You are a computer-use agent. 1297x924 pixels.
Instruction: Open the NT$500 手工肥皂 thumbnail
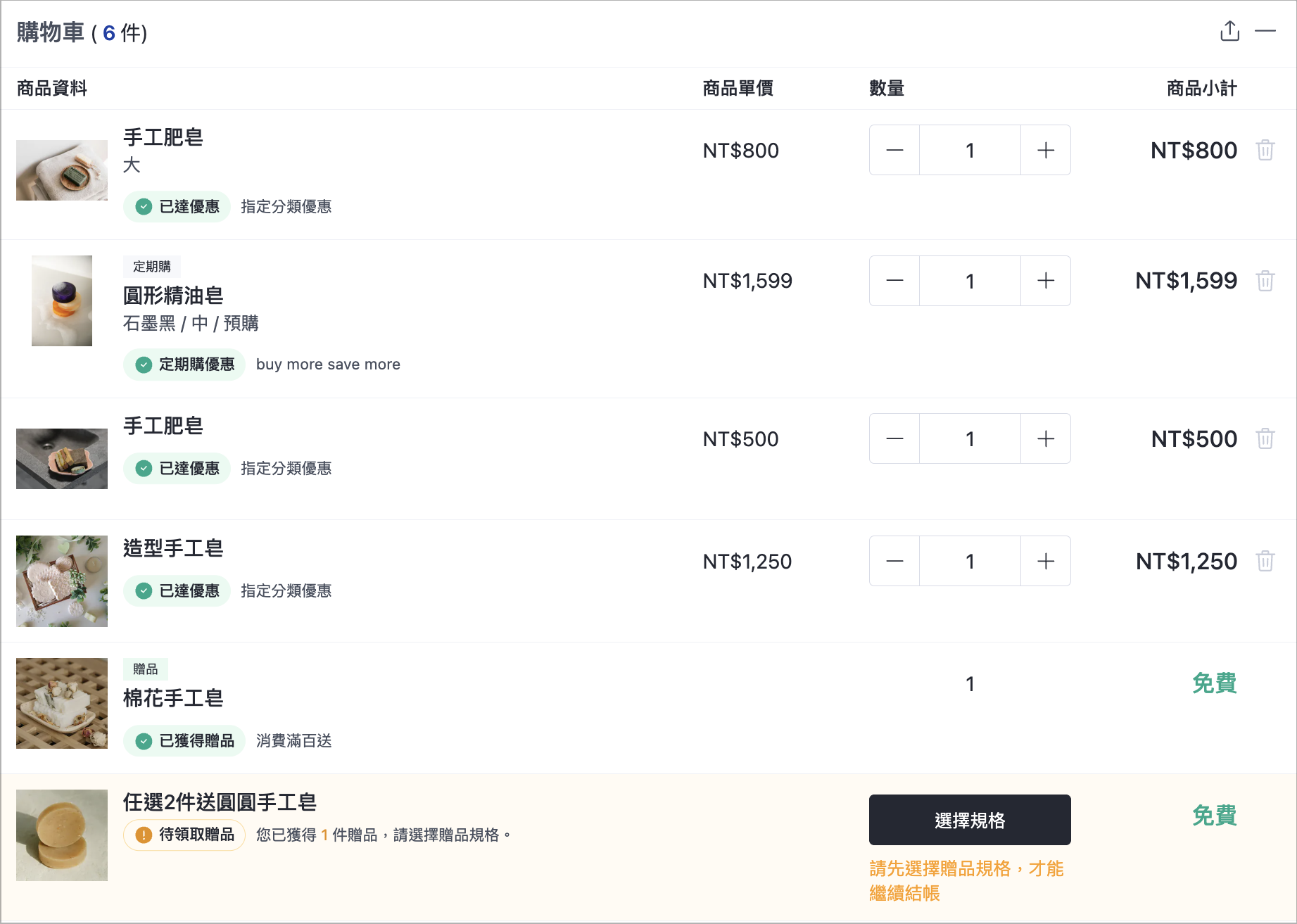[62, 459]
